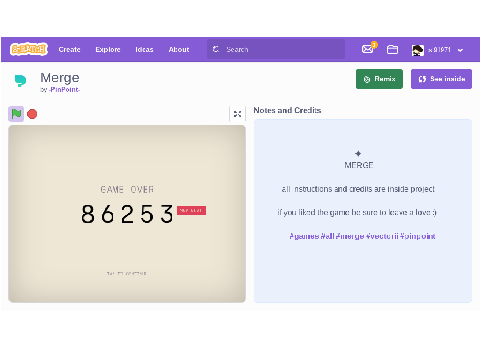Image resolution: width=480 pixels, height=360 pixels.
Task: Go to the Ideas page
Action: click(144, 49)
